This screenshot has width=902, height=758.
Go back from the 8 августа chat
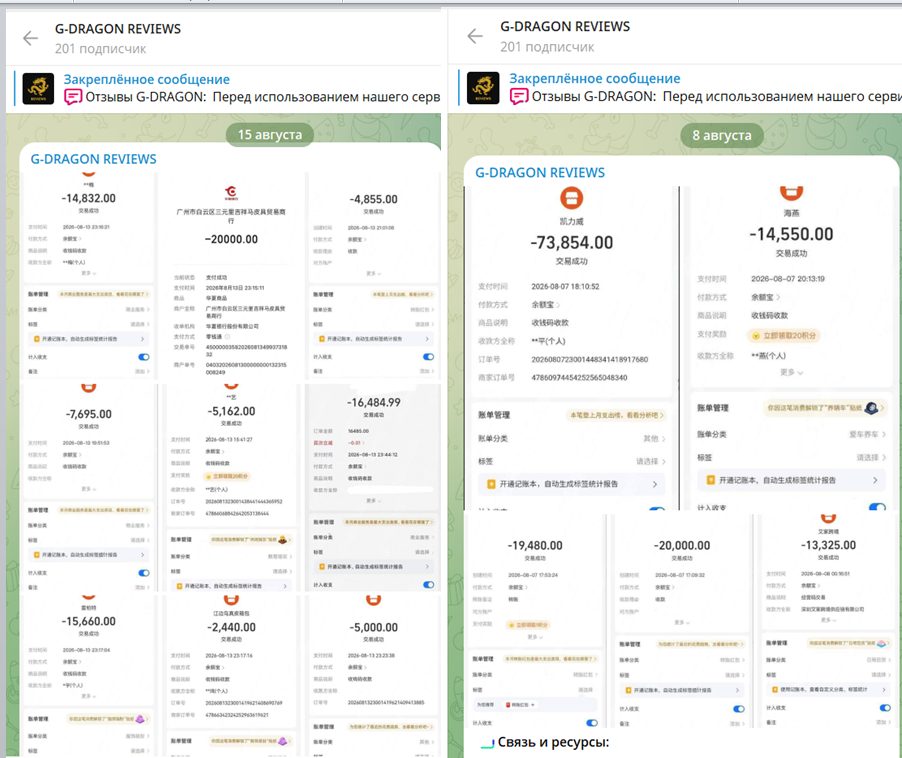point(475,36)
